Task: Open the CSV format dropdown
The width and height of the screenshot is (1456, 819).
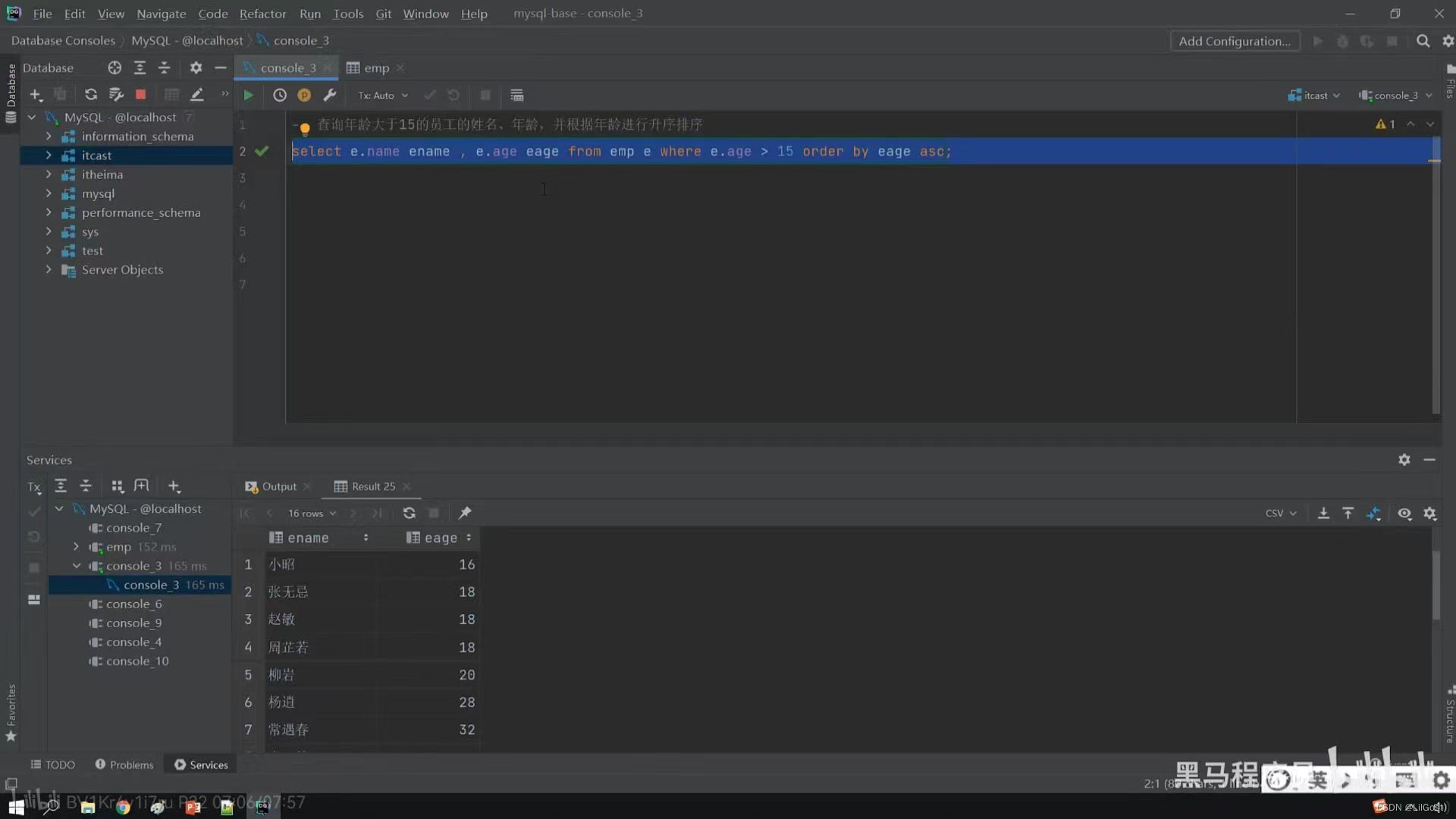Action: (1280, 513)
